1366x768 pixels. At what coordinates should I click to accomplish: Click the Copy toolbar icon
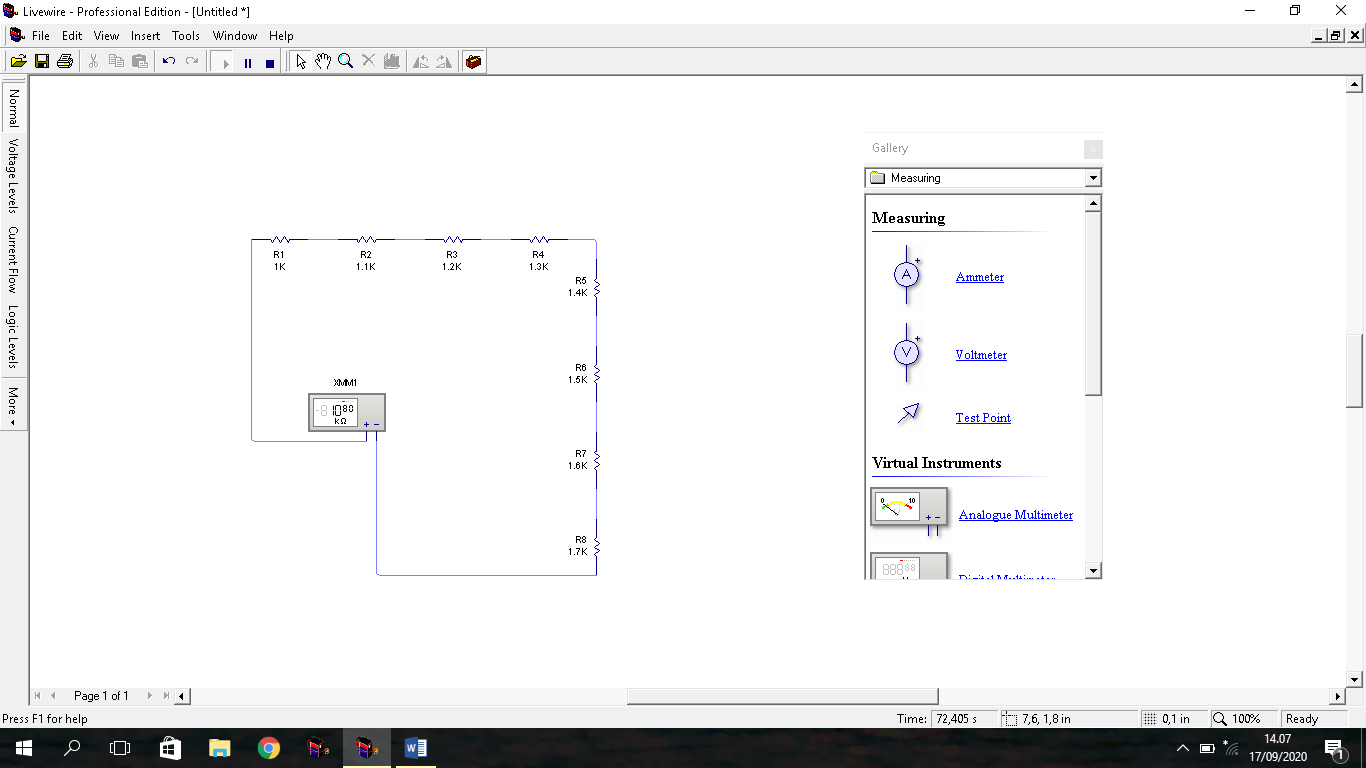click(x=116, y=62)
